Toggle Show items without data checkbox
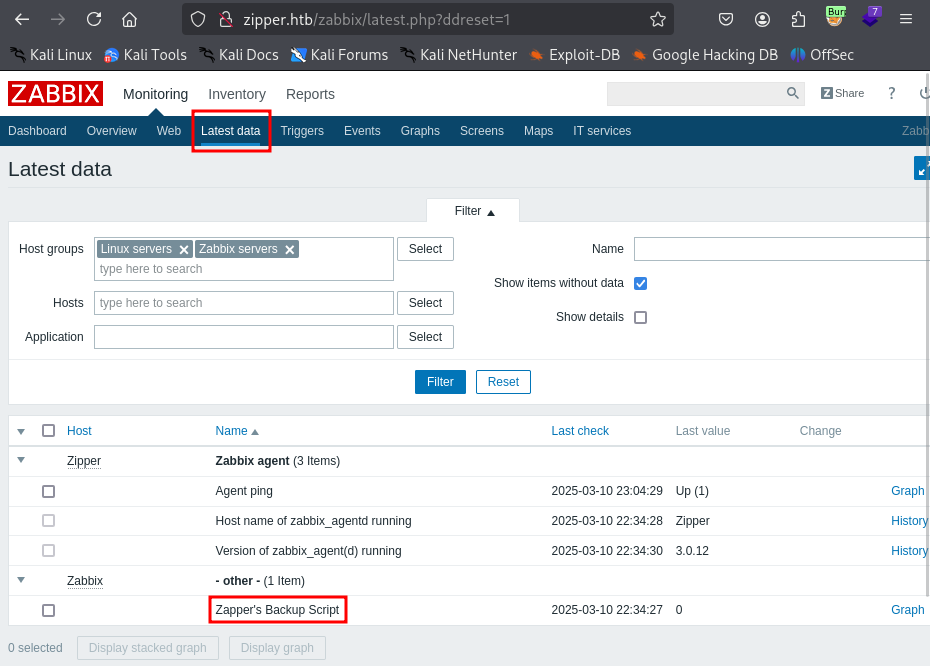This screenshot has width=930, height=666. tap(641, 283)
